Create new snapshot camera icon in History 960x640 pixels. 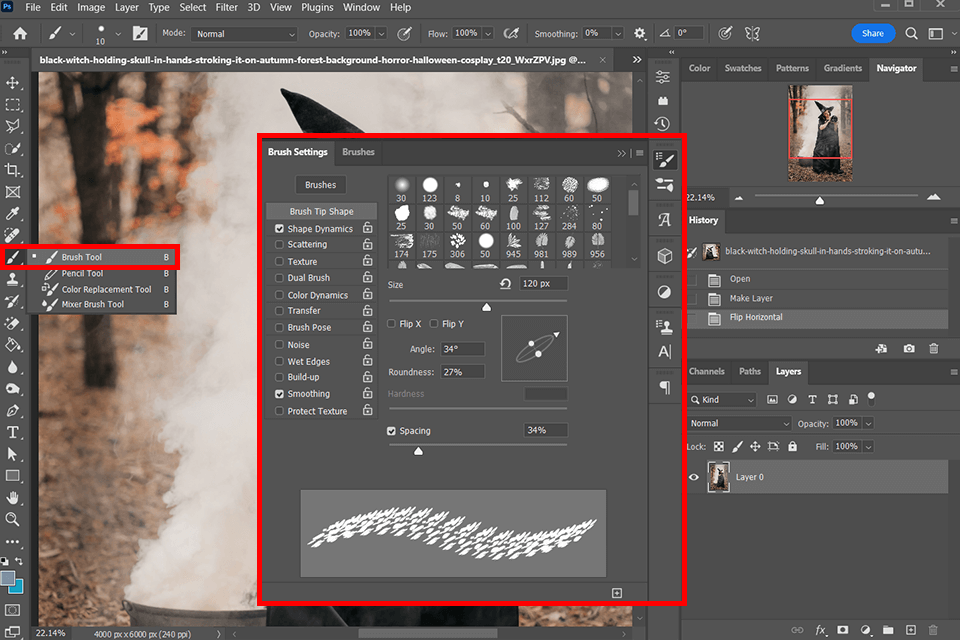coord(909,348)
